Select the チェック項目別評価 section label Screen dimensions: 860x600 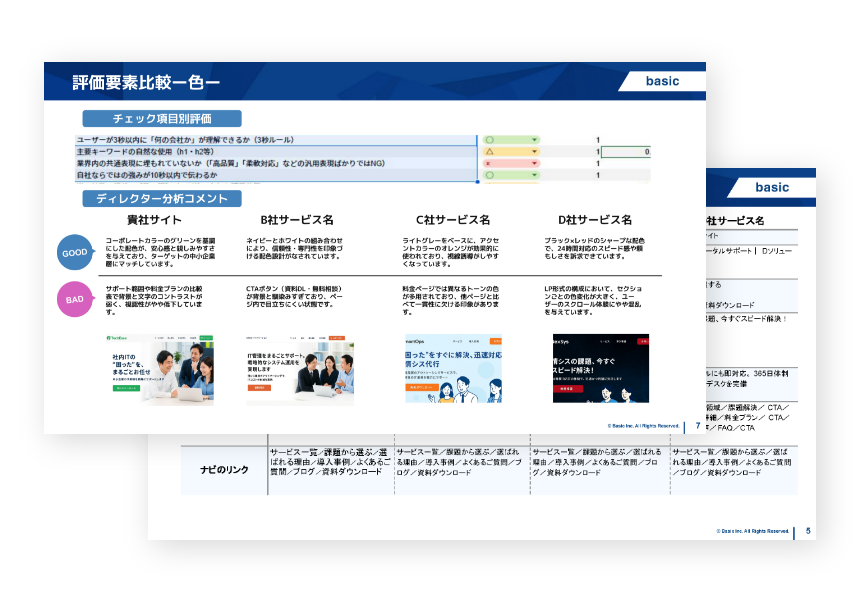tap(162, 119)
